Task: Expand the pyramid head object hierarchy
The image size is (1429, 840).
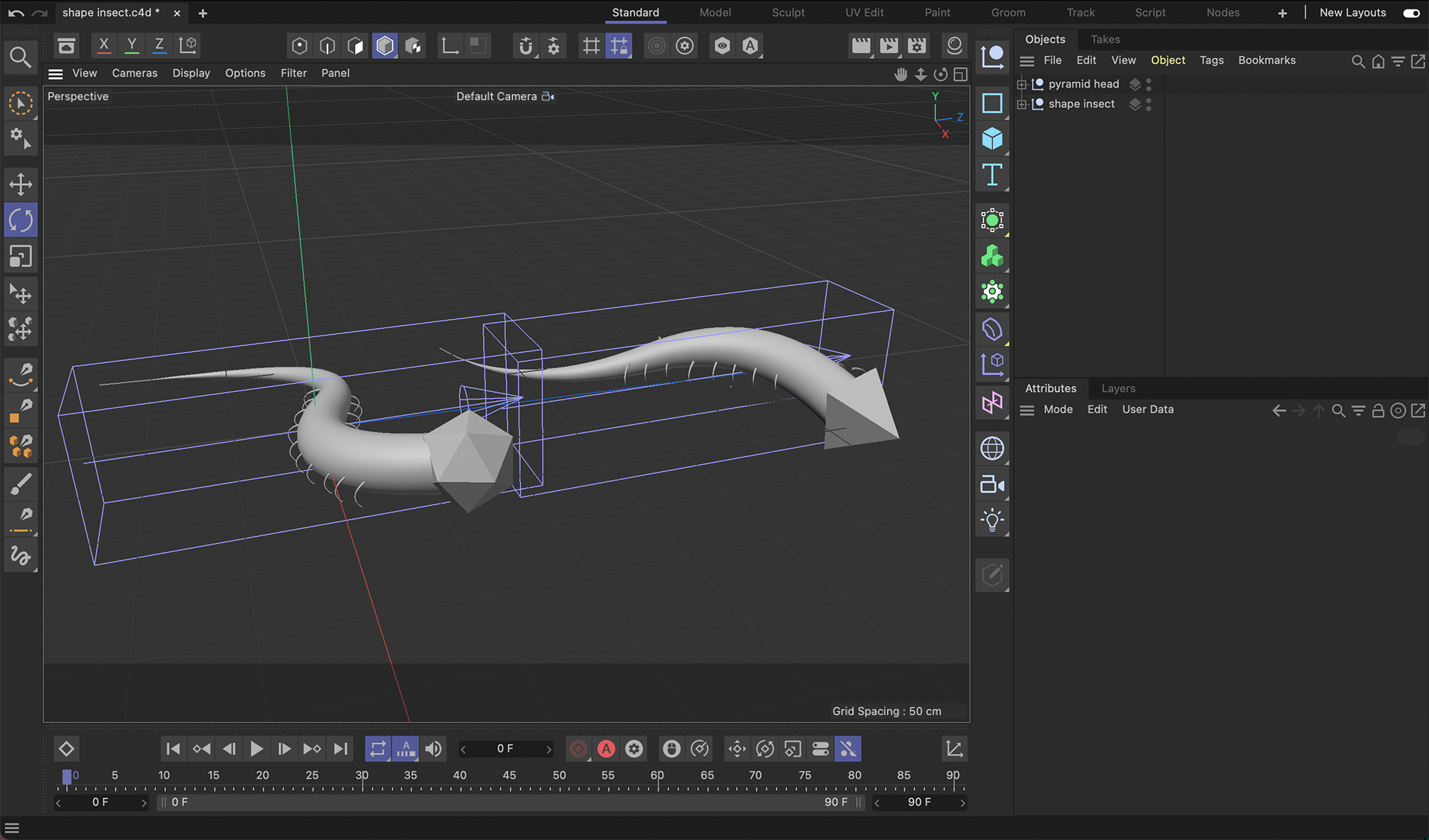Action: pyautogui.click(x=1022, y=84)
